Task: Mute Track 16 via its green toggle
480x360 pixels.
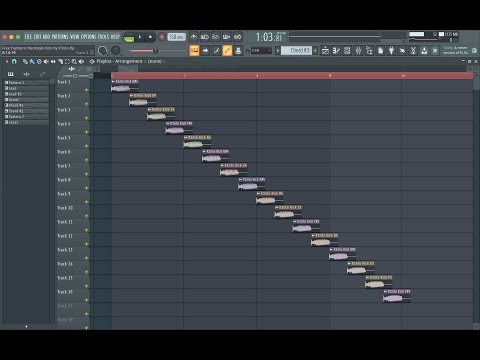Action: 87,300
